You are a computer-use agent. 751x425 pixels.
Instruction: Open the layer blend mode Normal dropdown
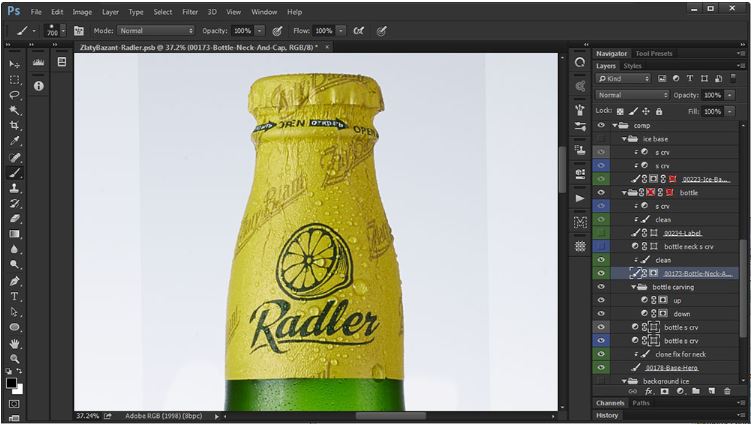pyautogui.click(x=632, y=95)
